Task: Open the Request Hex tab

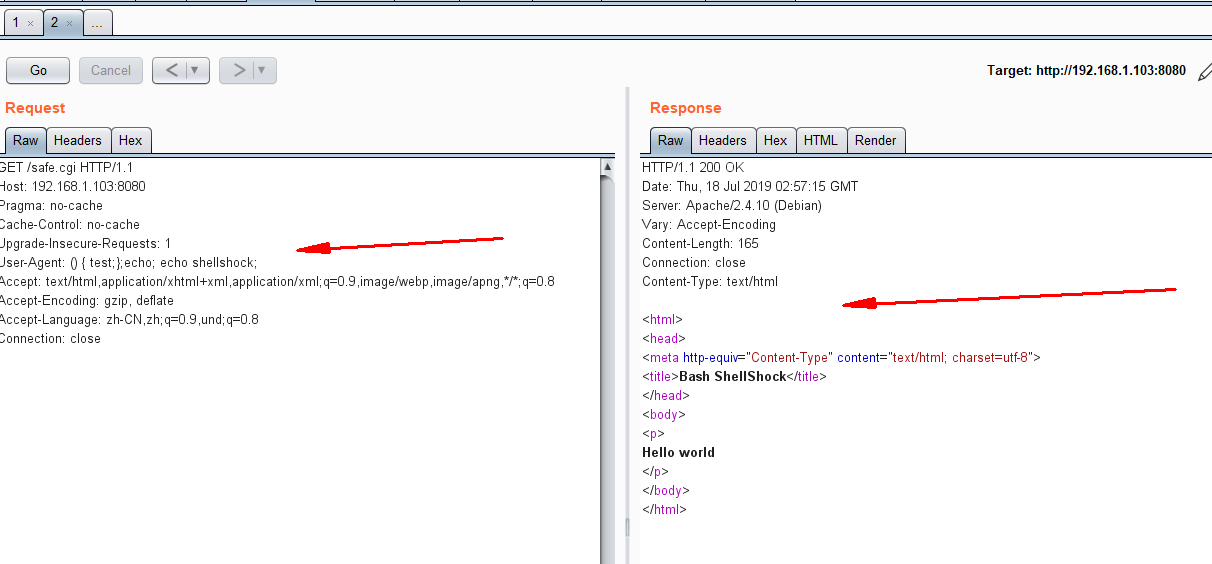Action: point(131,141)
